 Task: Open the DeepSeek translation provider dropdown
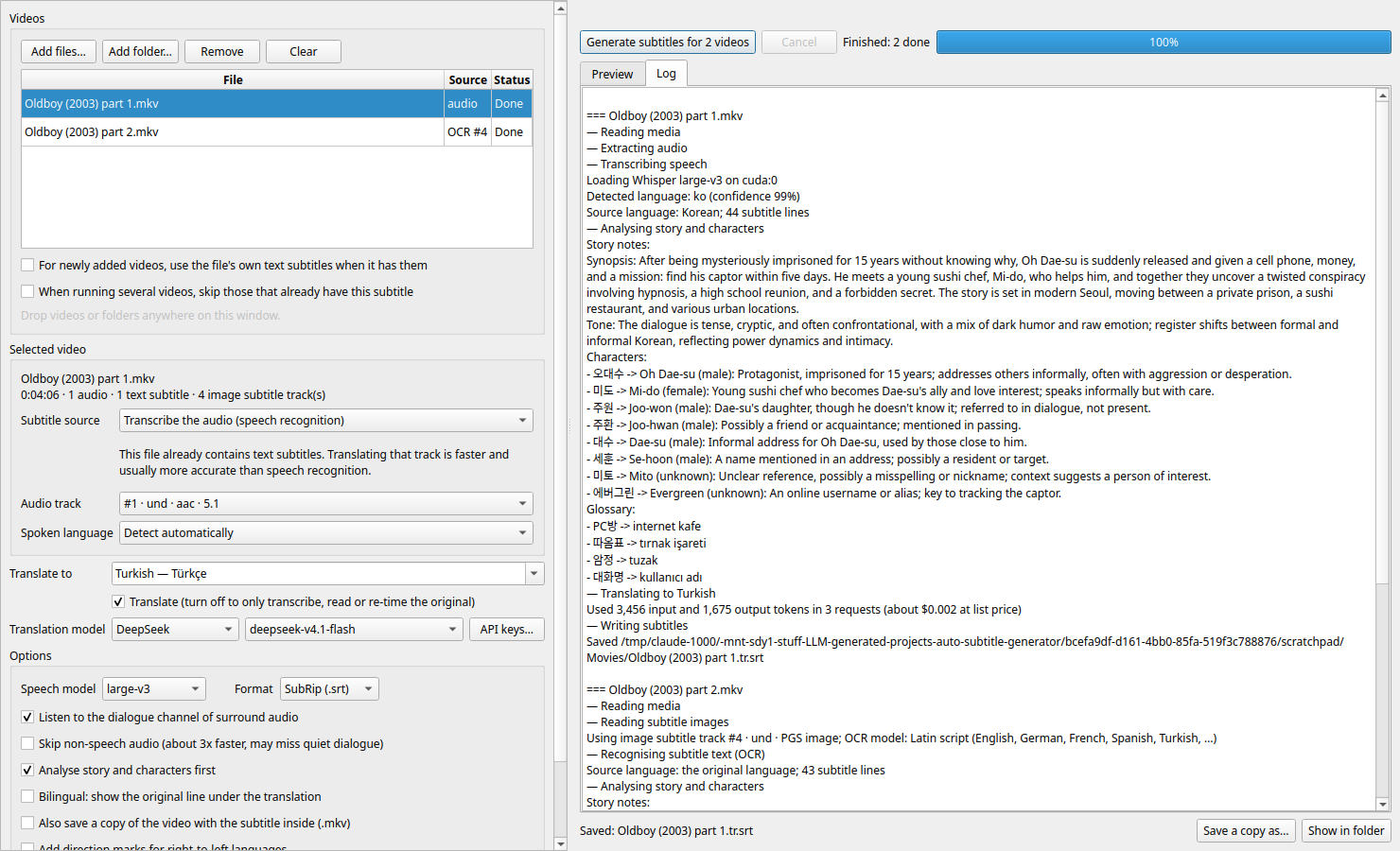[x=175, y=630]
